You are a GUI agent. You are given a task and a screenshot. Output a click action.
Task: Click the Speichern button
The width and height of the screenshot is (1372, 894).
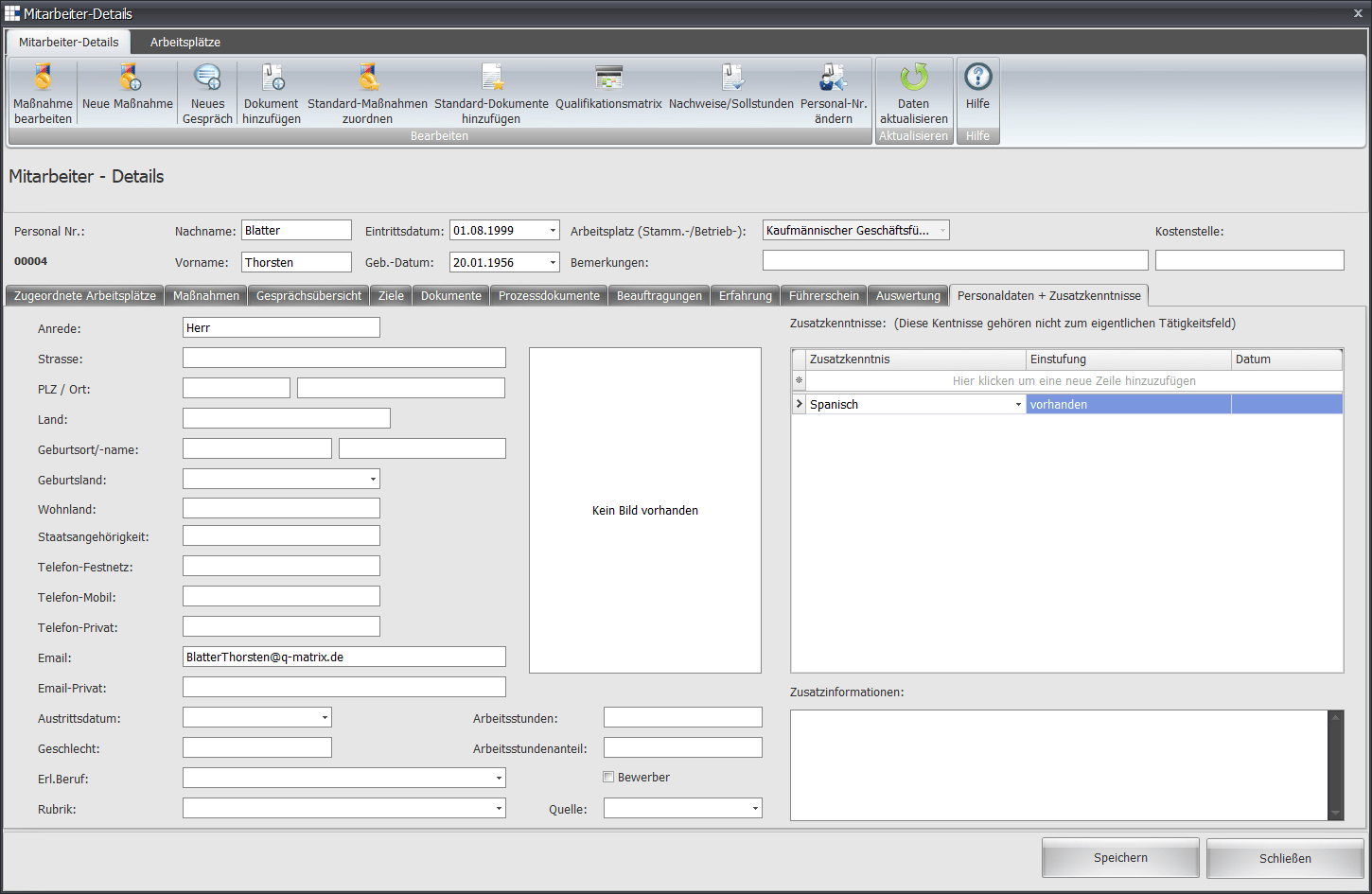(1120, 858)
